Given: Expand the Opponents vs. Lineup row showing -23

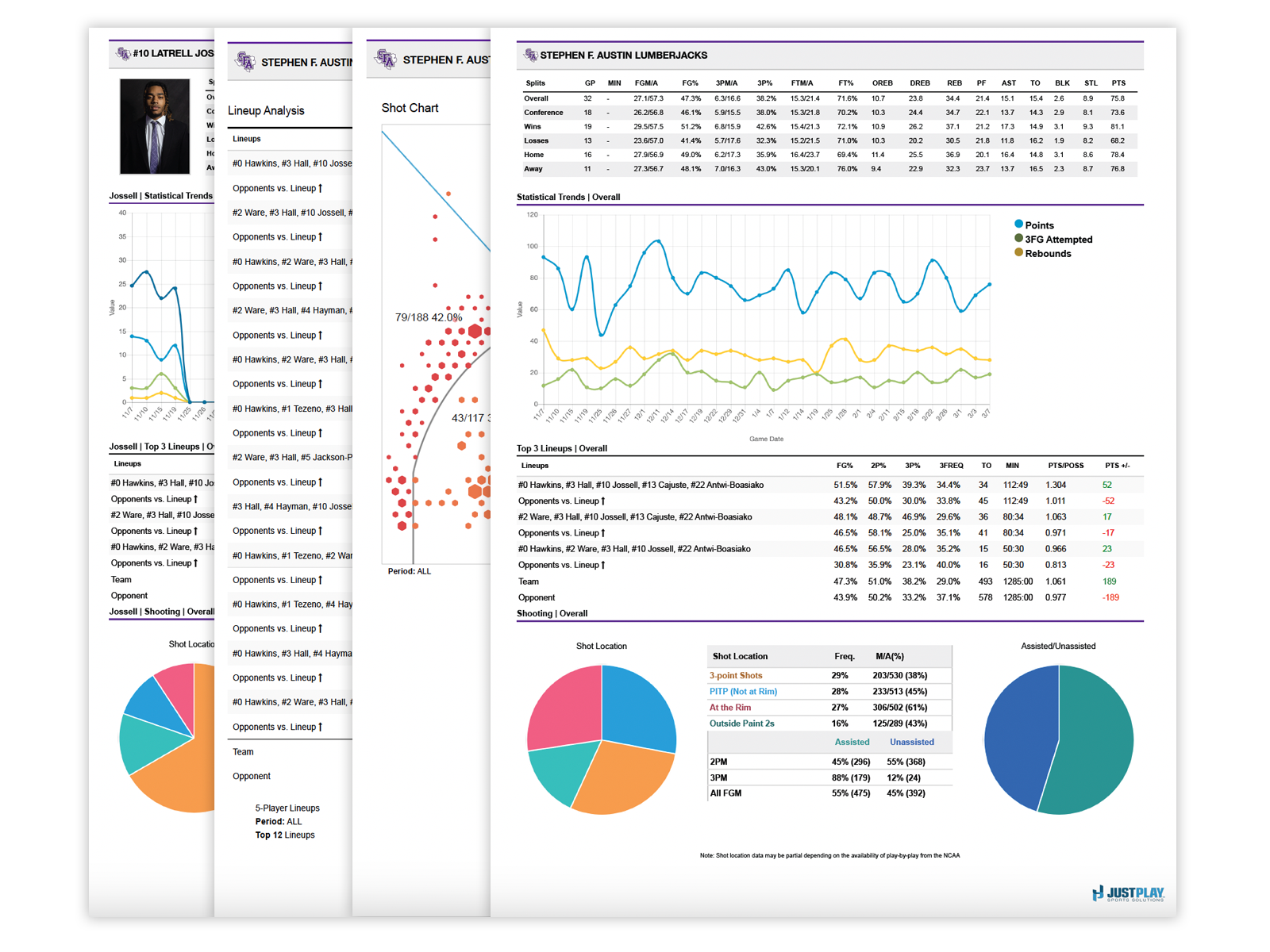Looking at the screenshot, I should [561, 565].
